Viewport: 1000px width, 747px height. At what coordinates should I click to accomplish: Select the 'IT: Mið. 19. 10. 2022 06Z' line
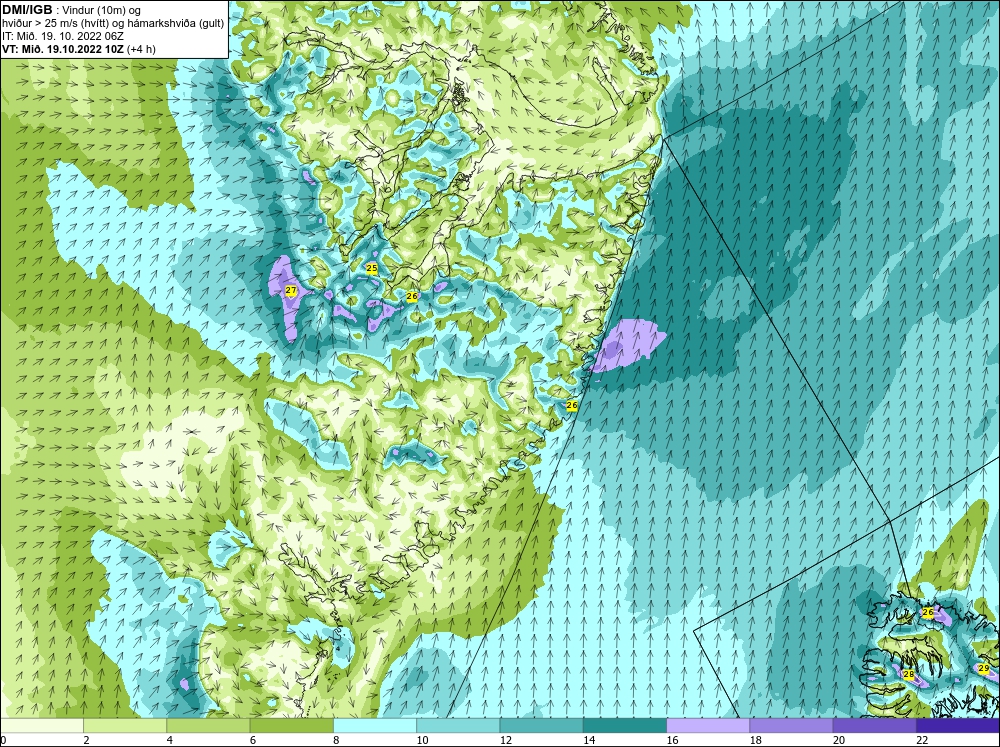[x=62, y=36]
